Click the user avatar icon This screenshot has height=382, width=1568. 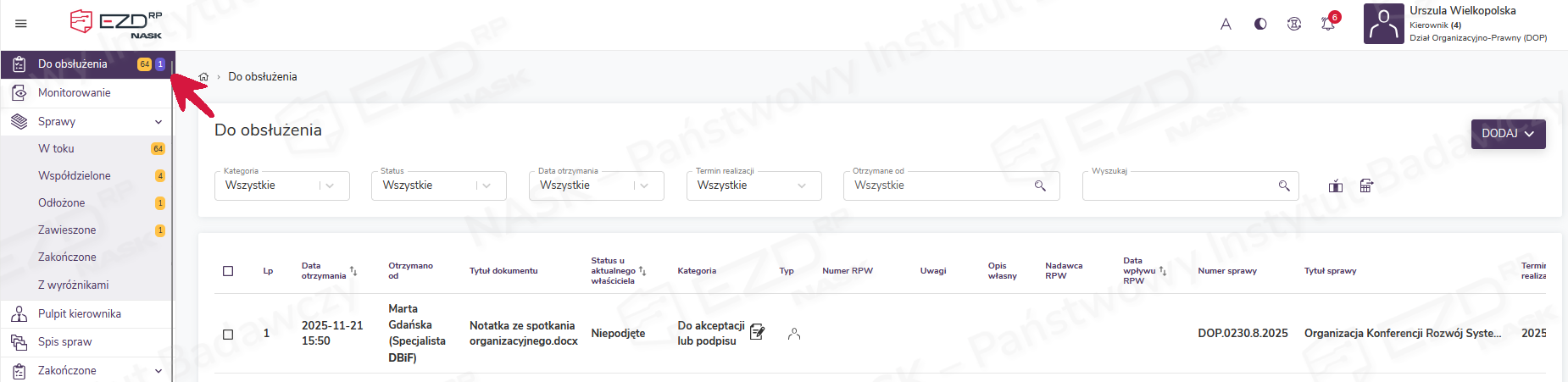click(1383, 24)
